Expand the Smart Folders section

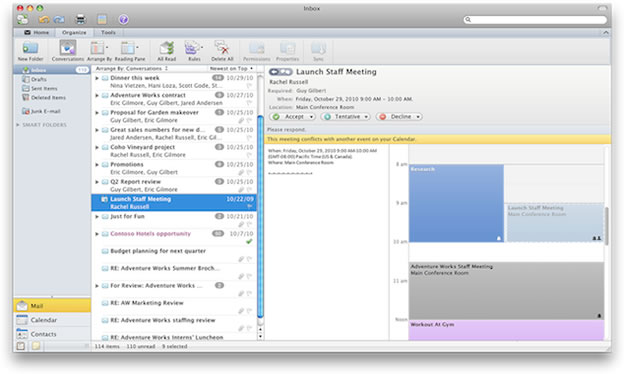[x=18, y=125]
